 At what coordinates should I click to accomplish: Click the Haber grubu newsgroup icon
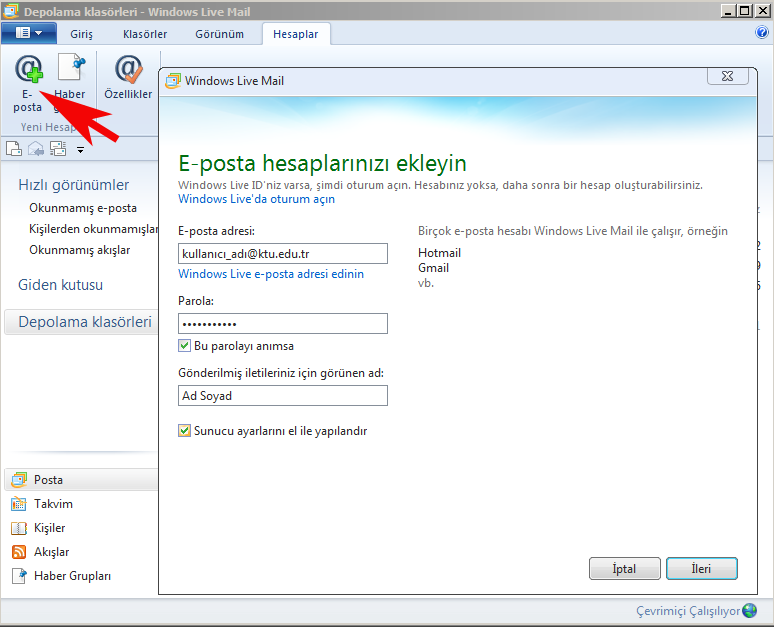click(x=72, y=68)
